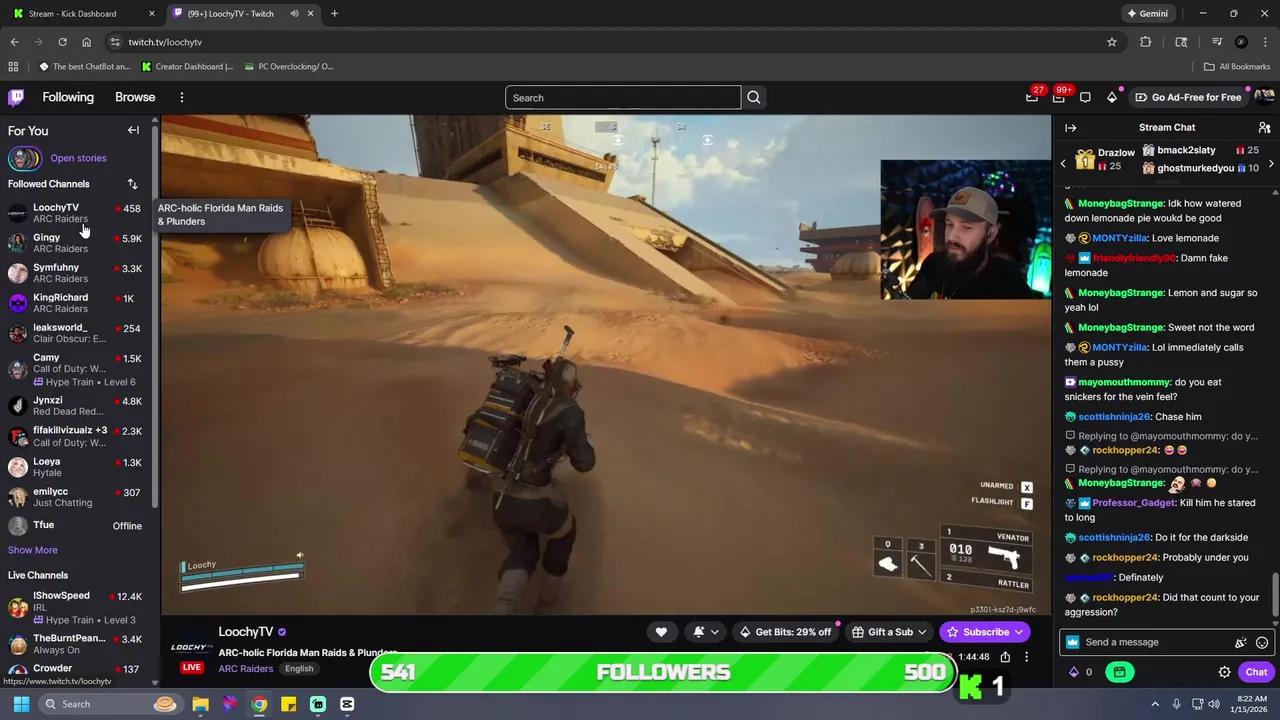Open the chat settings gear
Image resolution: width=1280 pixels, height=720 pixels.
tap(1224, 672)
